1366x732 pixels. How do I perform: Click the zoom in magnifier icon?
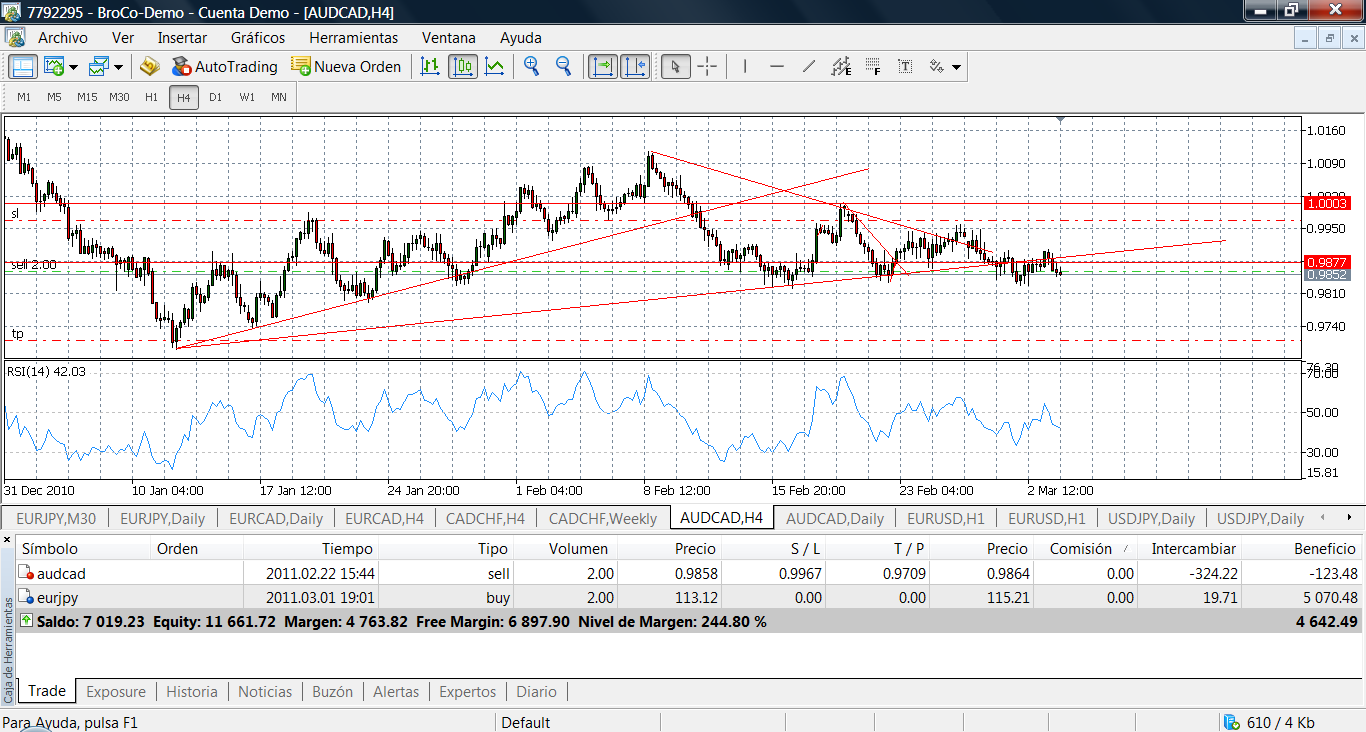(x=531, y=67)
